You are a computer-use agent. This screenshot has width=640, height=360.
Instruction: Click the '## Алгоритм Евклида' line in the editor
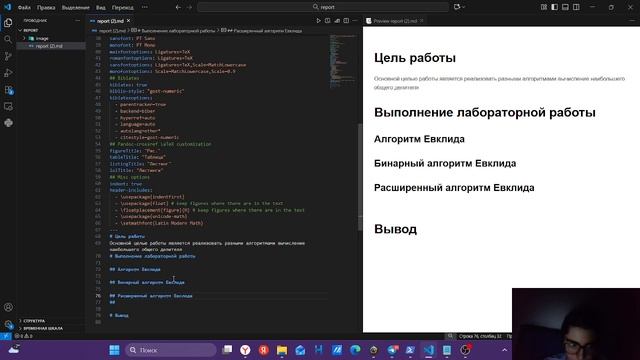pos(135,269)
